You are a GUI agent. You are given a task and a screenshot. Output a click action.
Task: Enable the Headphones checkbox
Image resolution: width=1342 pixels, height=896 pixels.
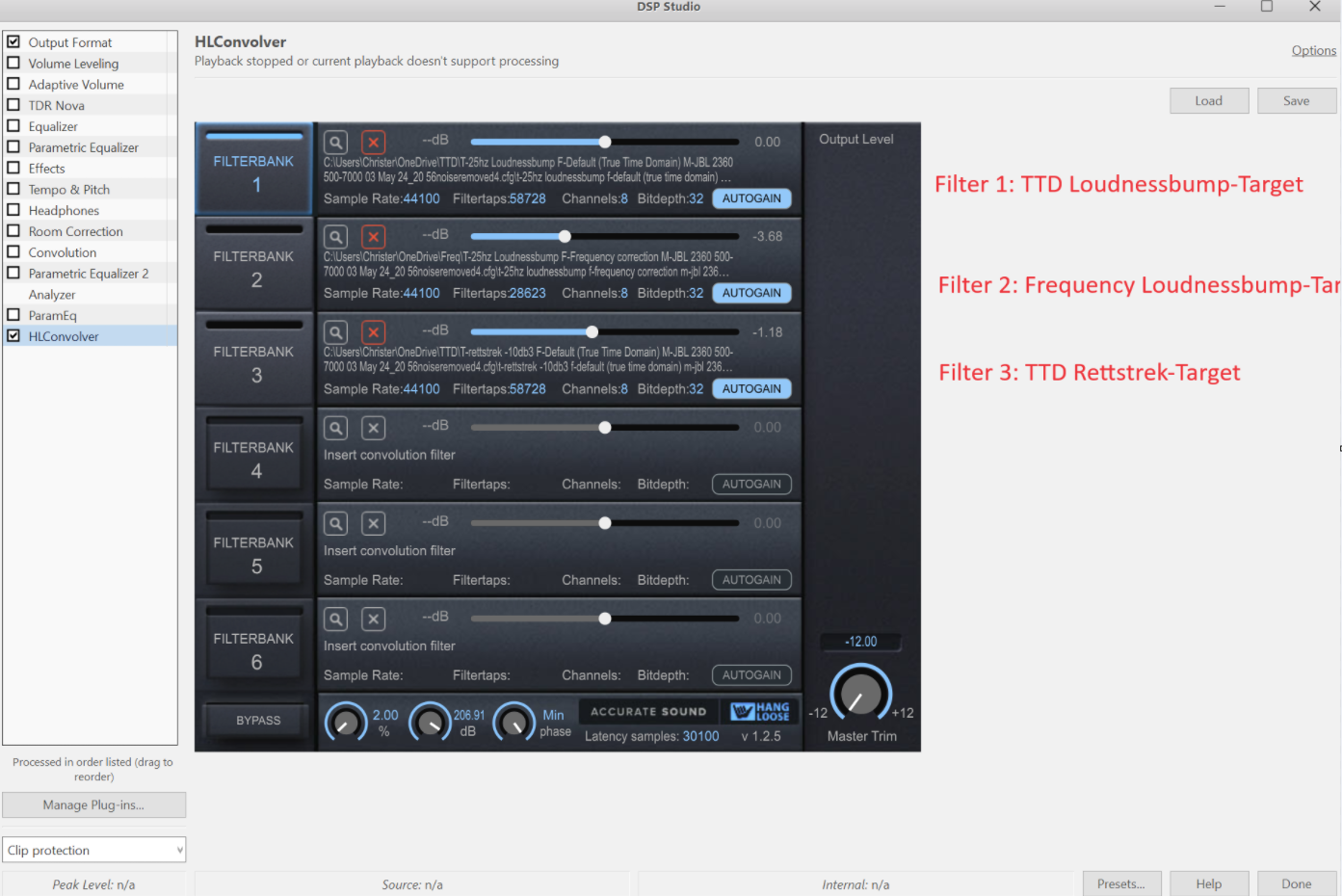[13, 210]
